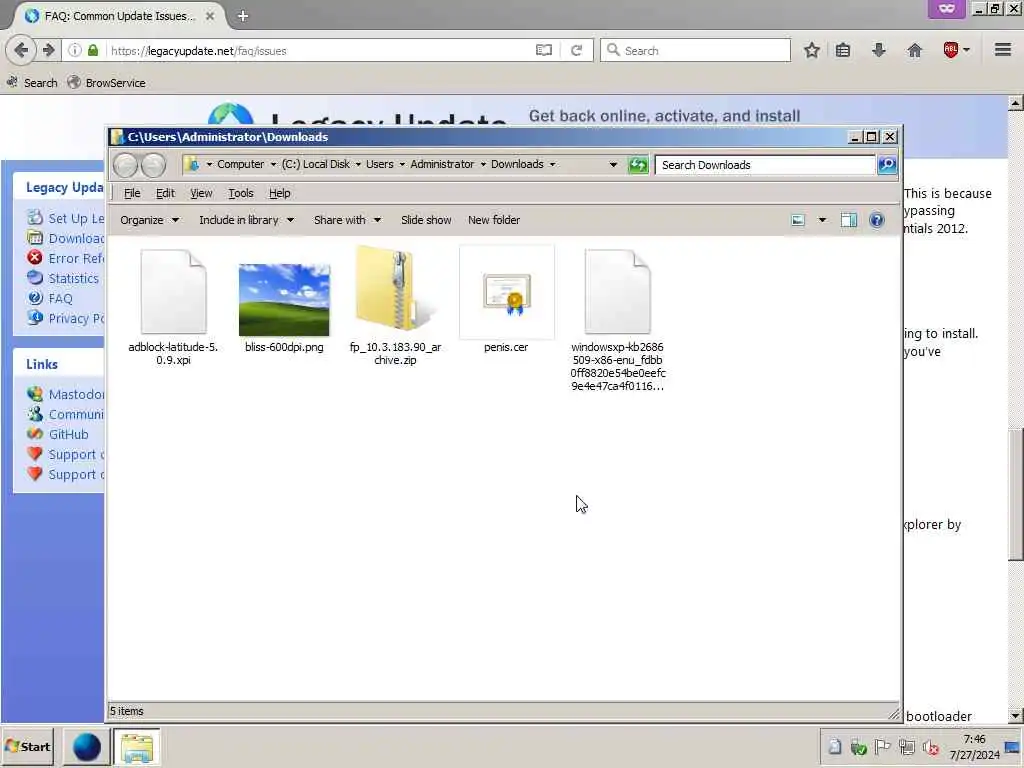The width and height of the screenshot is (1024, 768).
Task: Close the FAQ: Common Update Issues tab
Action: click(210, 16)
